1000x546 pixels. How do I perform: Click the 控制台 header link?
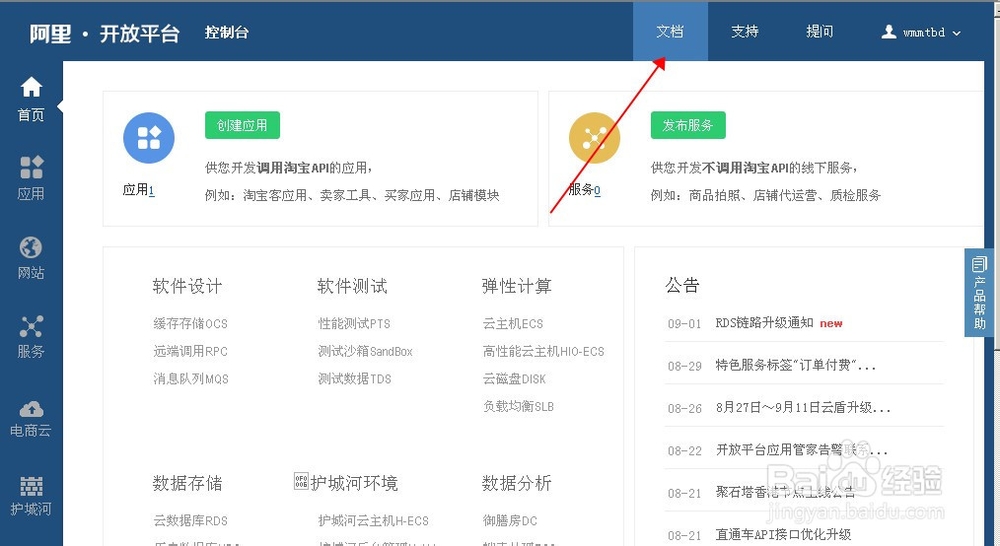[x=226, y=33]
